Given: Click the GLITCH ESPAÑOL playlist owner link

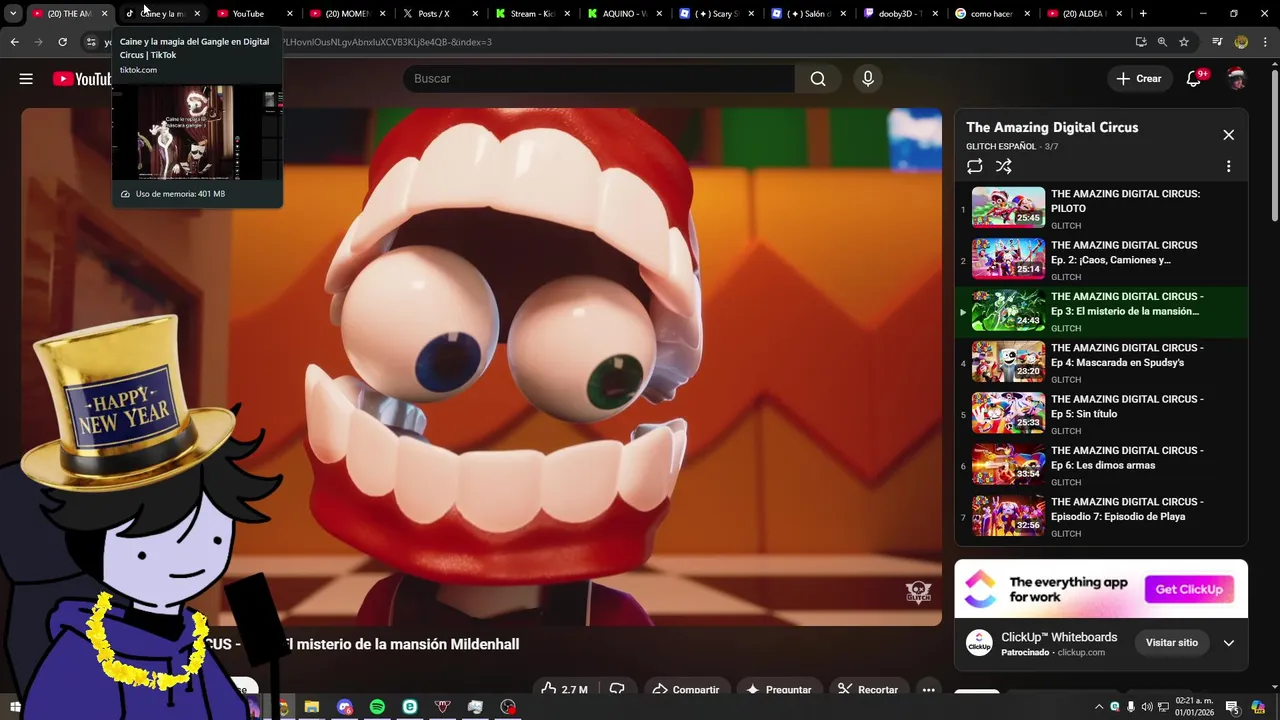Looking at the screenshot, I should tap(1001, 147).
